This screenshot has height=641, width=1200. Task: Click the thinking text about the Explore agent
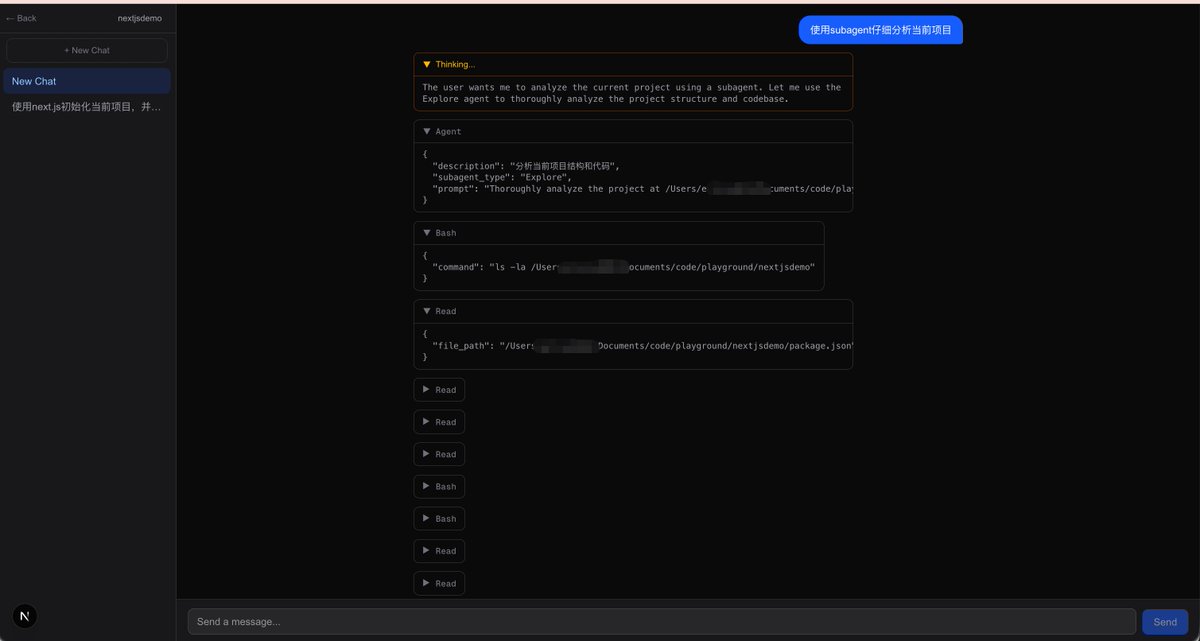tap(632, 93)
